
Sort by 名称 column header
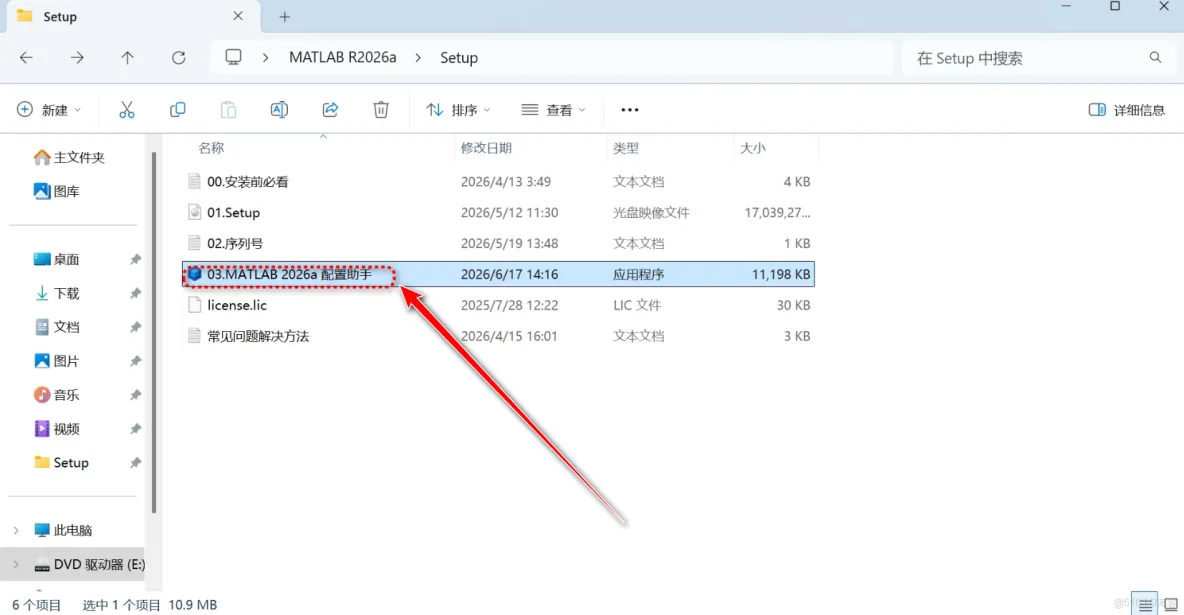[211, 148]
